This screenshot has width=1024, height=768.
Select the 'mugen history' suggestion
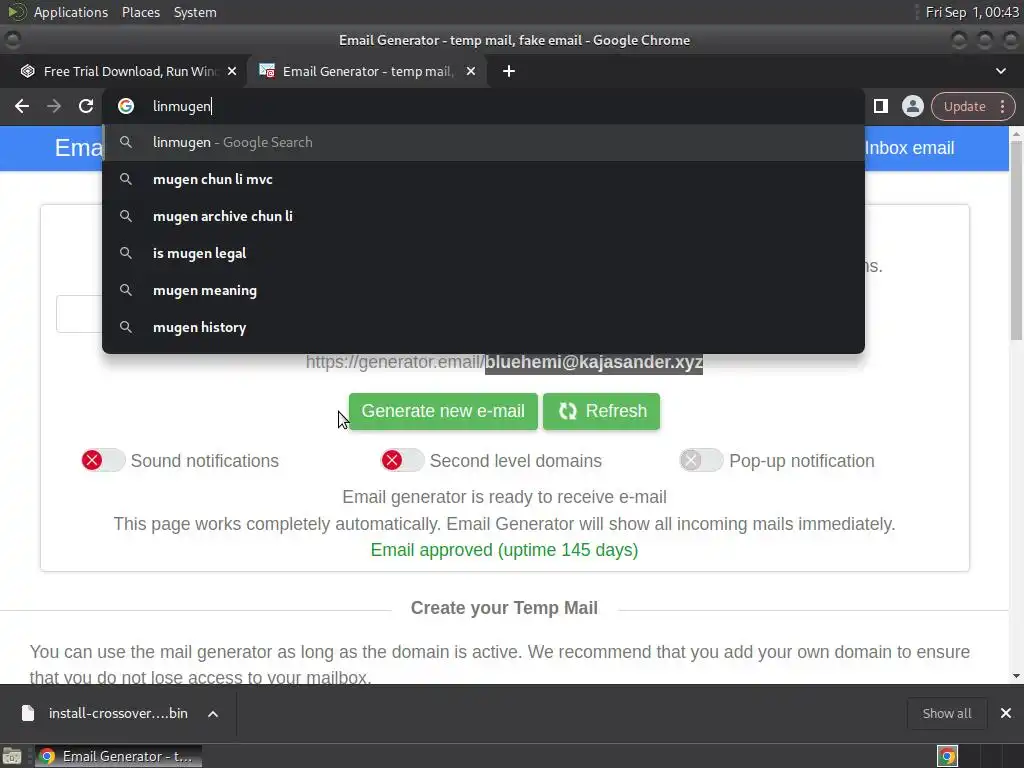click(x=483, y=327)
